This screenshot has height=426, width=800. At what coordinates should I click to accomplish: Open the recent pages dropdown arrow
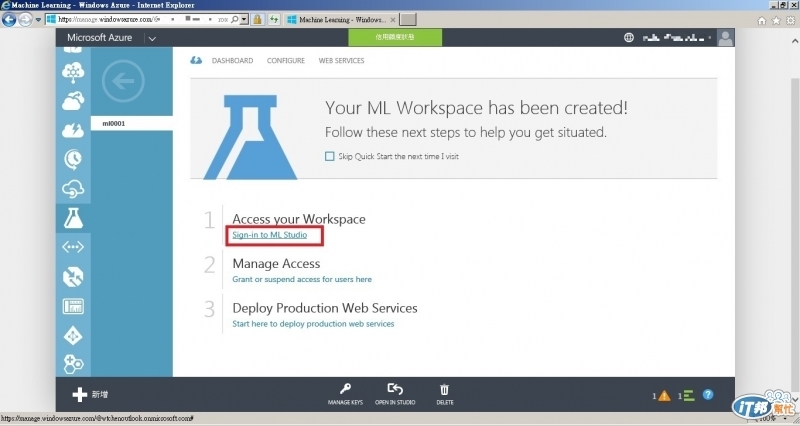38,20
